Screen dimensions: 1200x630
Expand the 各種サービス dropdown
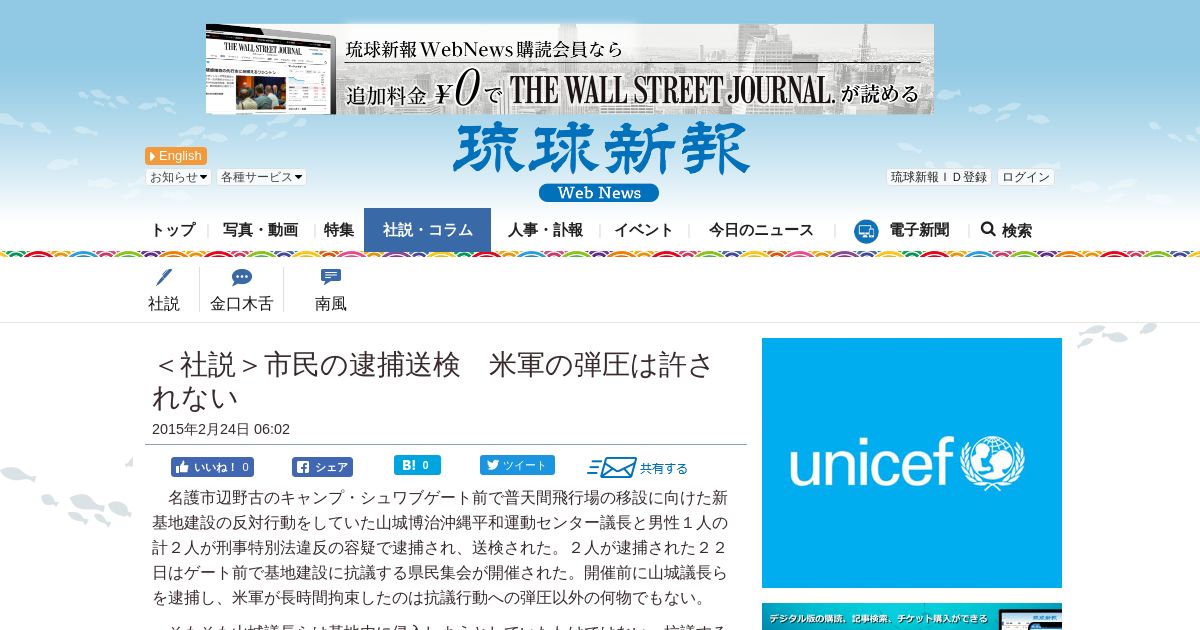pyautogui.click(x=262, y=177)
